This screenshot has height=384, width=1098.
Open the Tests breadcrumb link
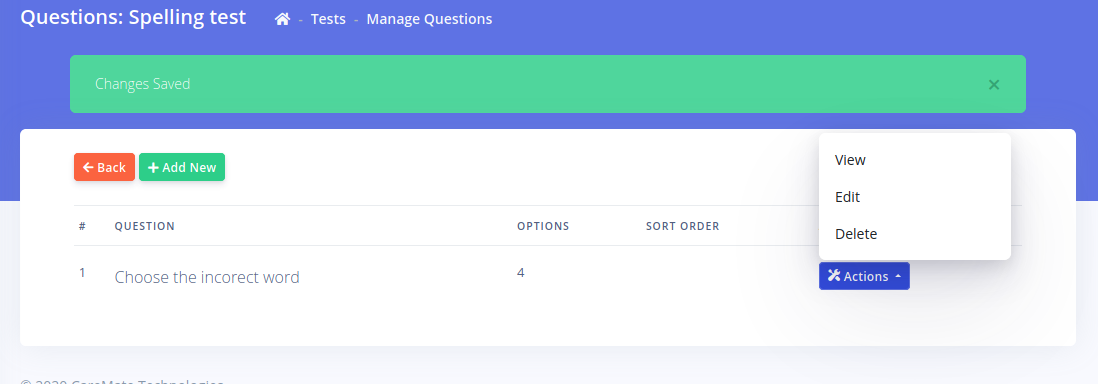coord(328,19)
